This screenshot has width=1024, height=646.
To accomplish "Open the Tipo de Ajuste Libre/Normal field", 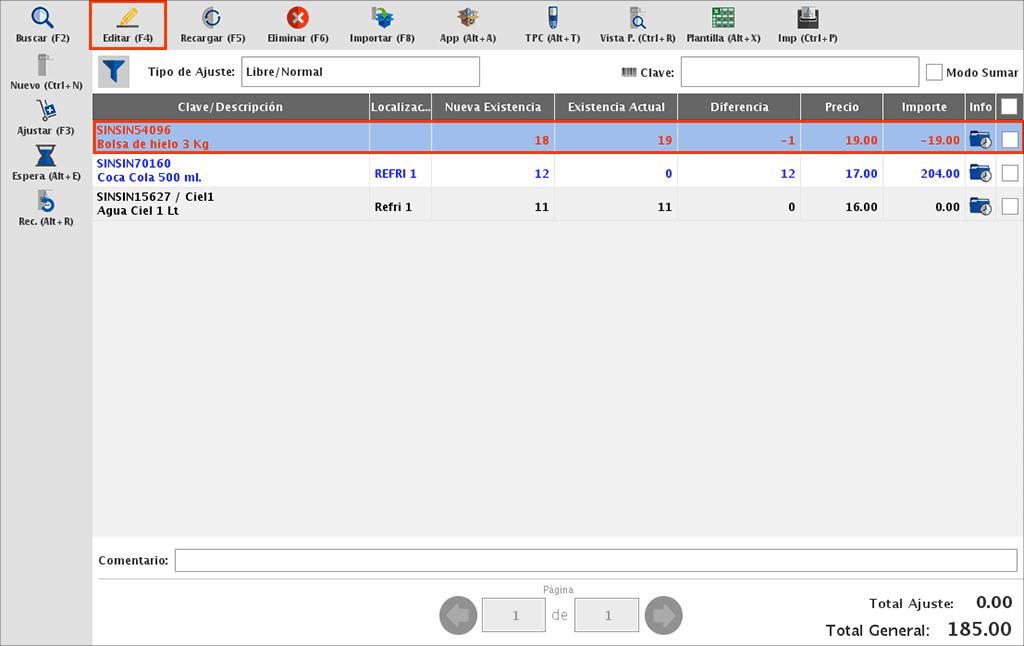I will 360,72.
